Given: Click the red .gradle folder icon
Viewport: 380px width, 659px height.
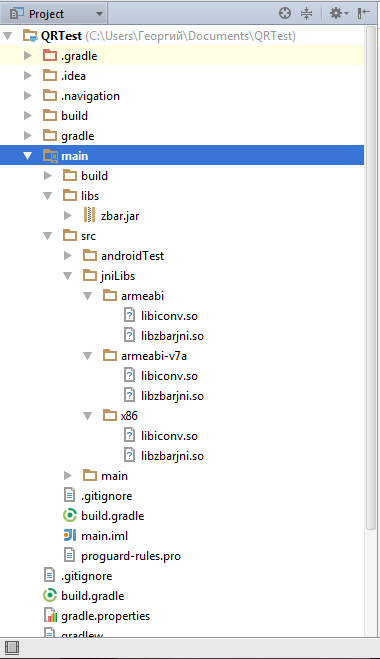Looking at the screenshot, I should 50,55.
